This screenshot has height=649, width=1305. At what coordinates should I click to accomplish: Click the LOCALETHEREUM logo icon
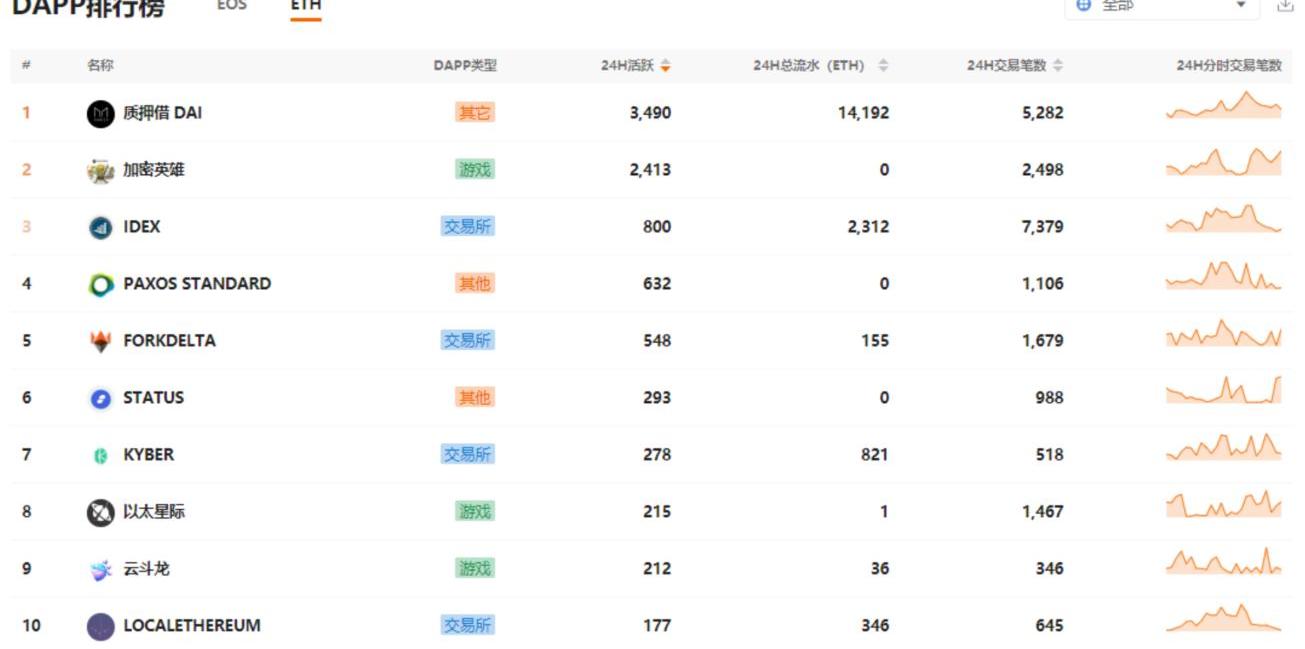[101, 627]
